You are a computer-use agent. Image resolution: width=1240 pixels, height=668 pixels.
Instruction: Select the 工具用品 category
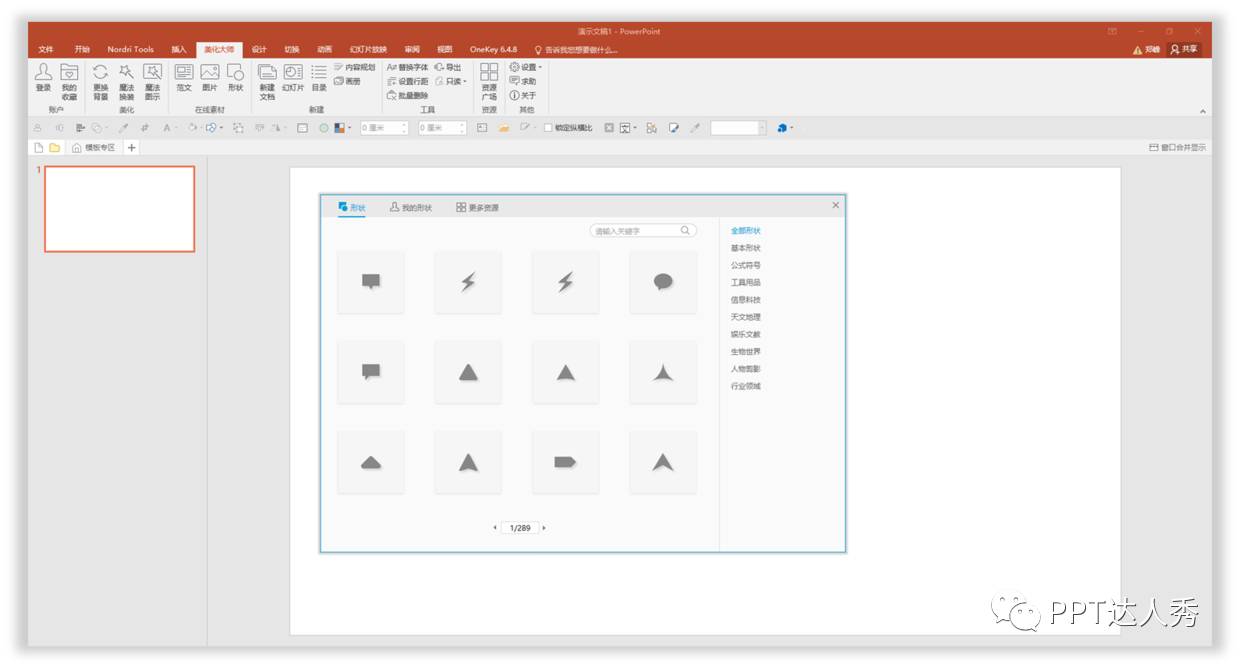click(746, 282)
